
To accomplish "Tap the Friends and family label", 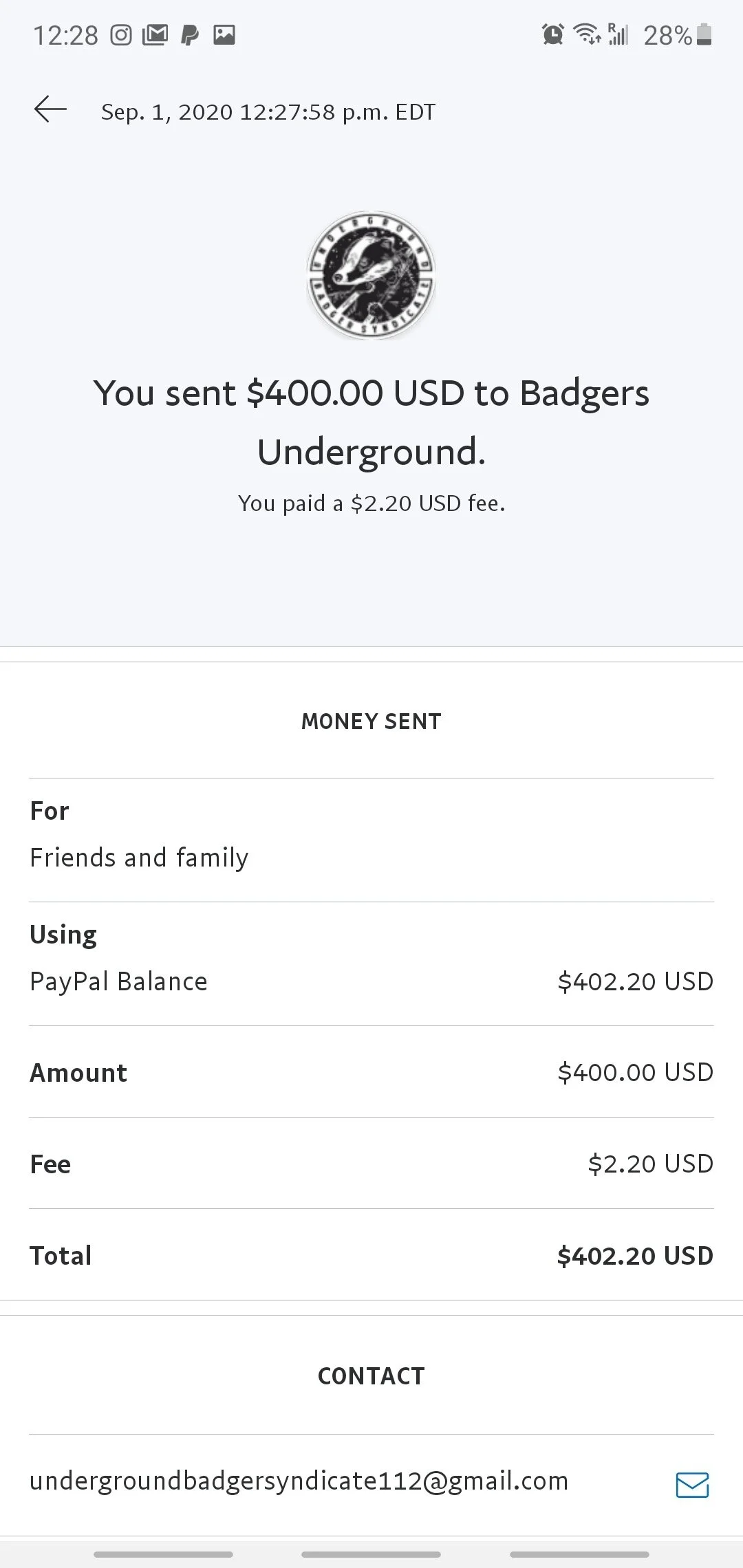I will [x=139, y=858].
